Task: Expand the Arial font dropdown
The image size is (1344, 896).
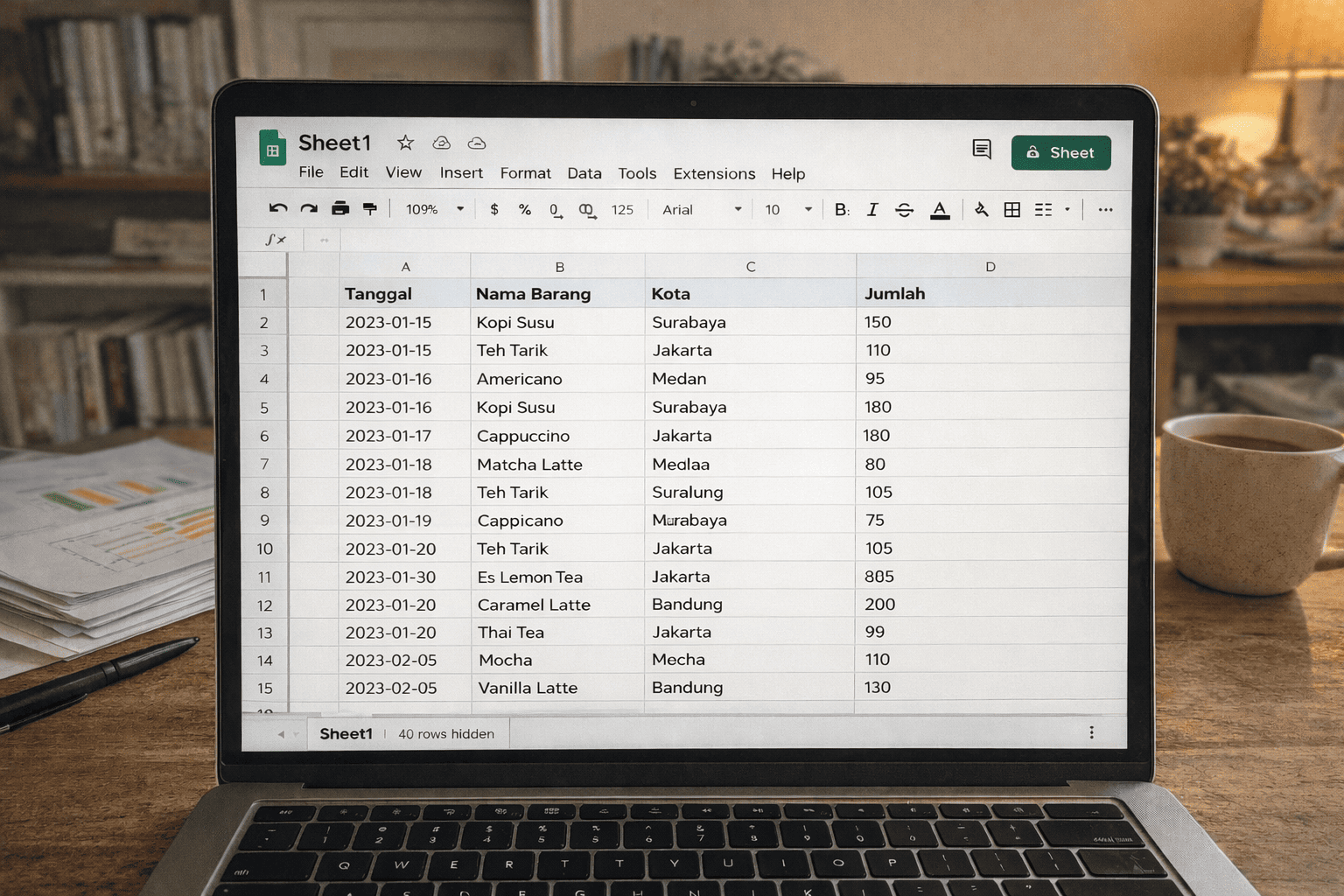Action: pyautogui.click(x=702, y=210)
